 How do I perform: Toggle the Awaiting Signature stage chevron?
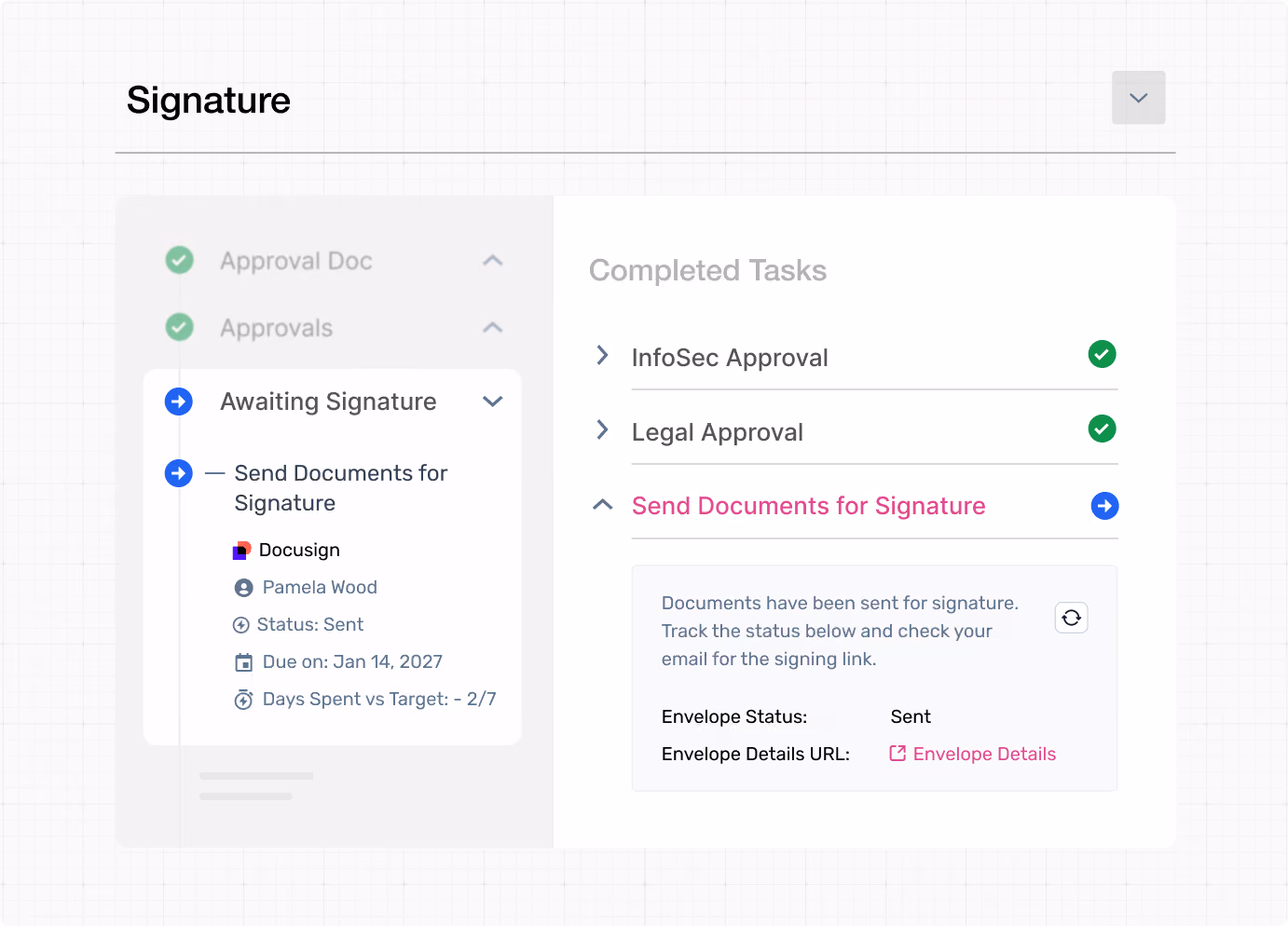pos(493,402)
